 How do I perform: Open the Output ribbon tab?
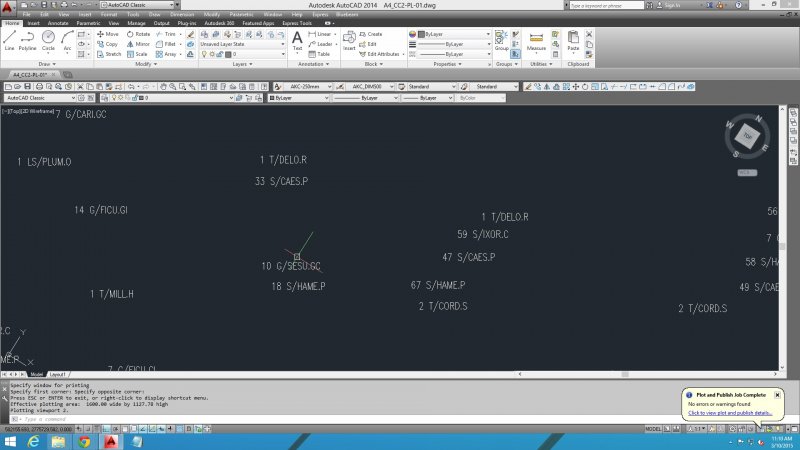point(161,23)
